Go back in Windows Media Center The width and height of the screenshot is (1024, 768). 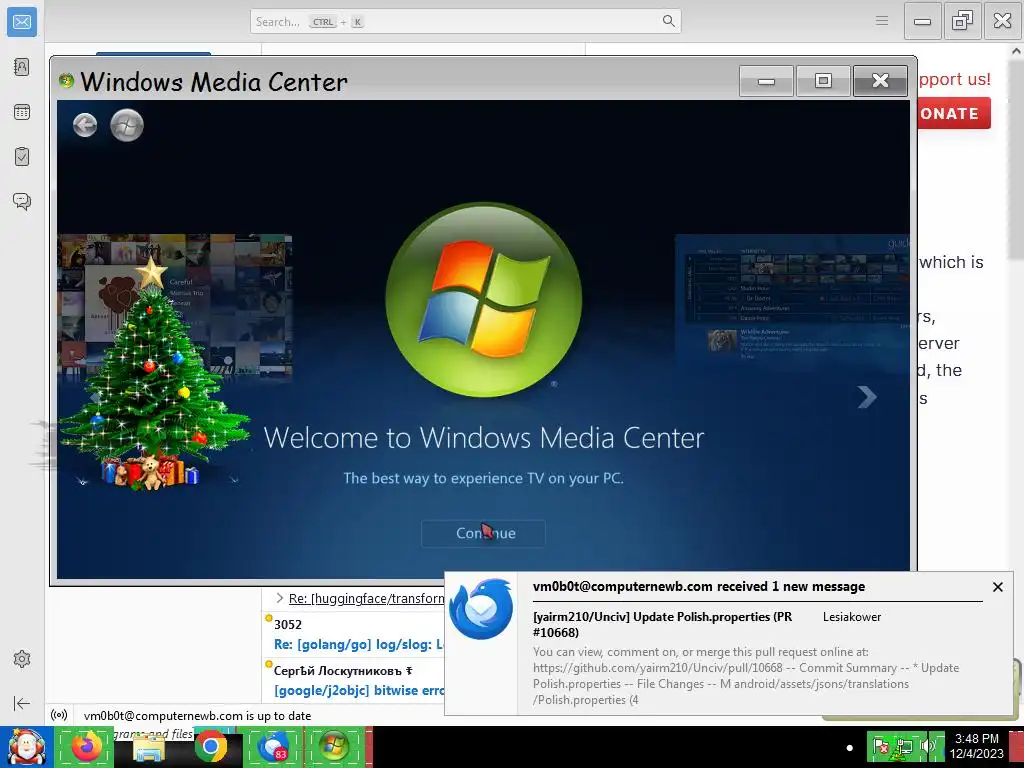[x=85, y=125]
